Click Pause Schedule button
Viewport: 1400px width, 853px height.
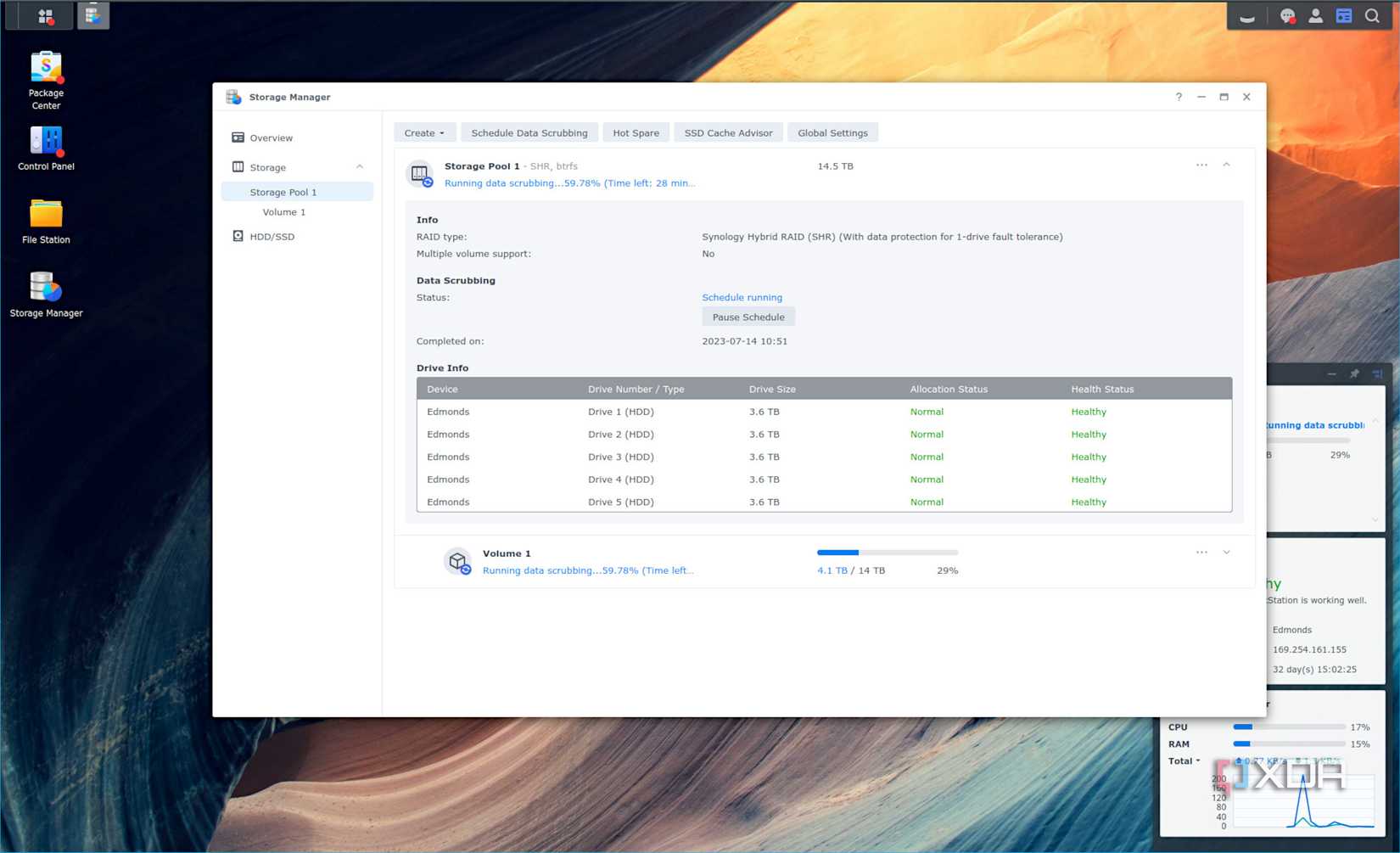[748, 317]
